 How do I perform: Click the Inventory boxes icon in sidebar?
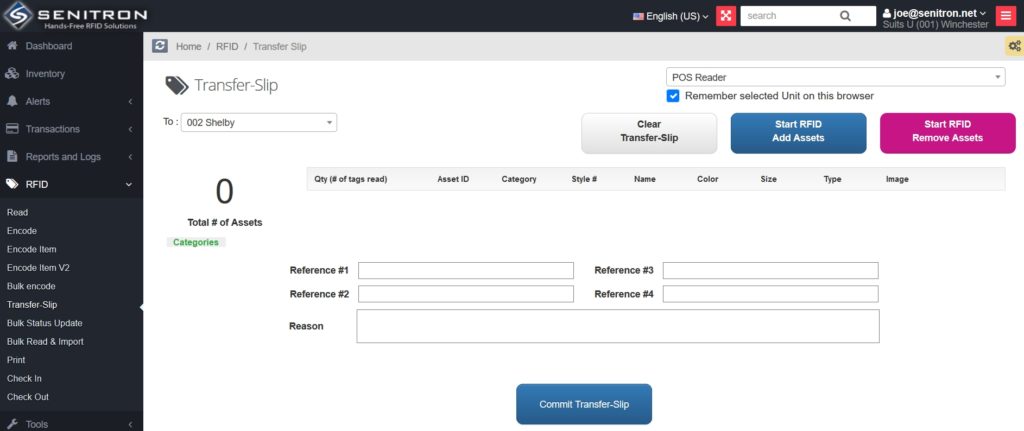12,74
